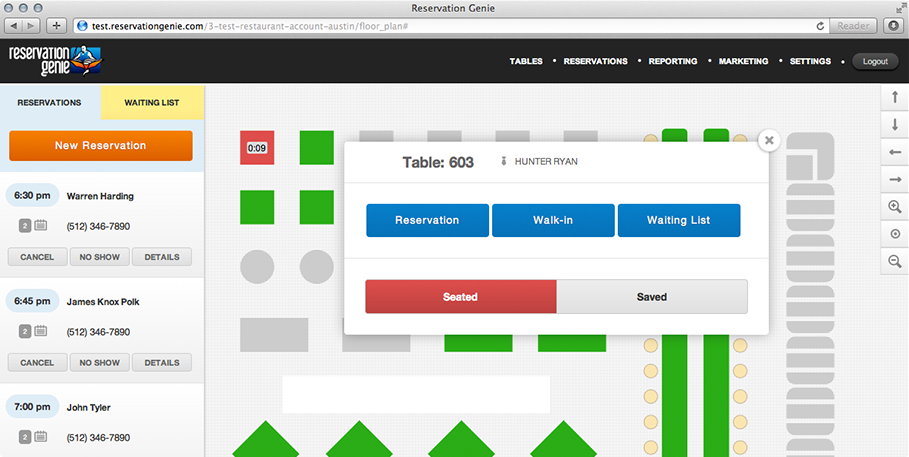Switch to the Waiting List tab
909x457 pixels.
pyautogui.click(x=152, y=103)
